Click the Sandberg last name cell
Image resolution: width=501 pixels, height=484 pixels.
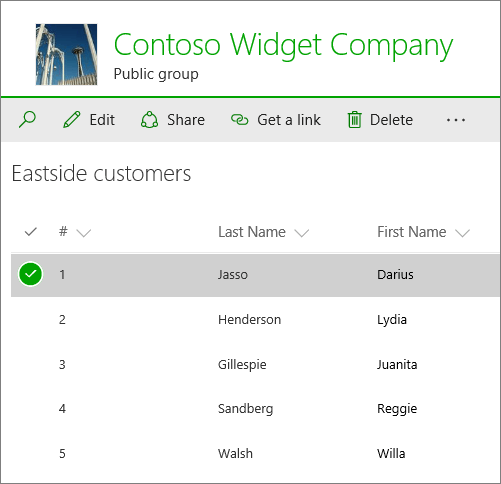pyautogui.click(x=245, y=409)
